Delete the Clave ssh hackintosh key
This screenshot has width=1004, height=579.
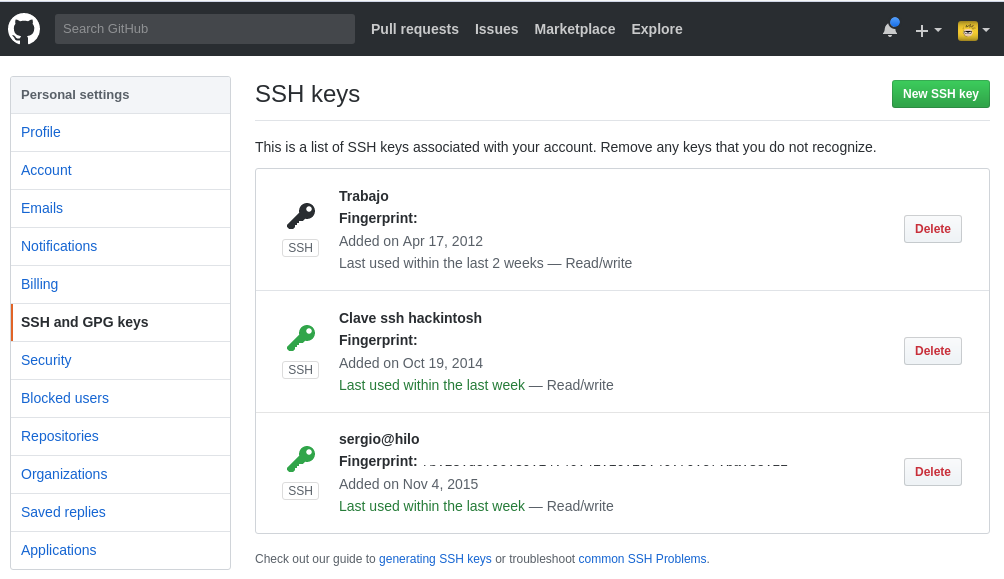(932, 351)
